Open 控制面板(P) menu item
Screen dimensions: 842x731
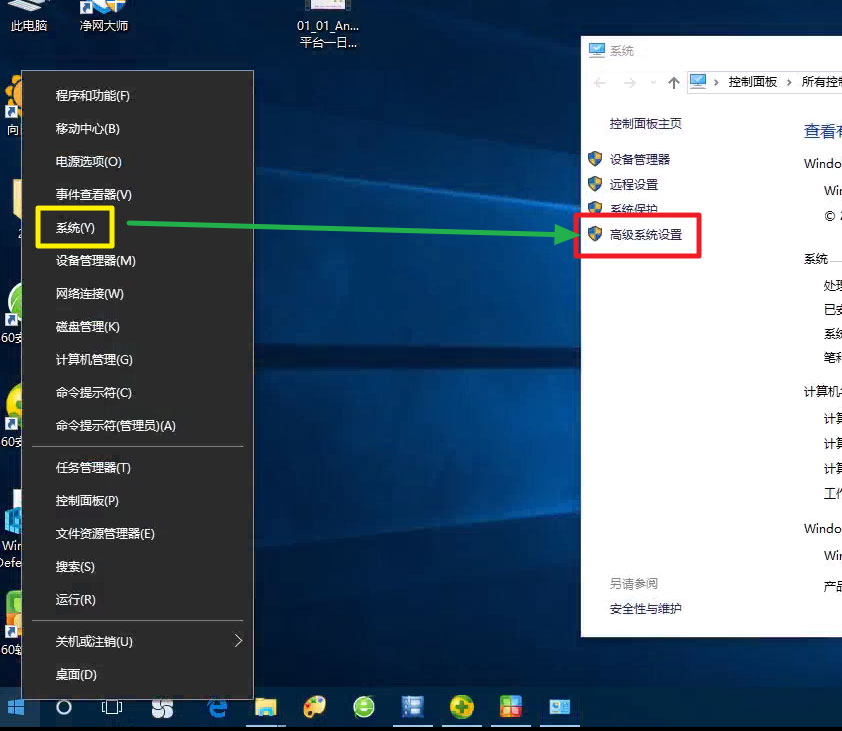87,501
